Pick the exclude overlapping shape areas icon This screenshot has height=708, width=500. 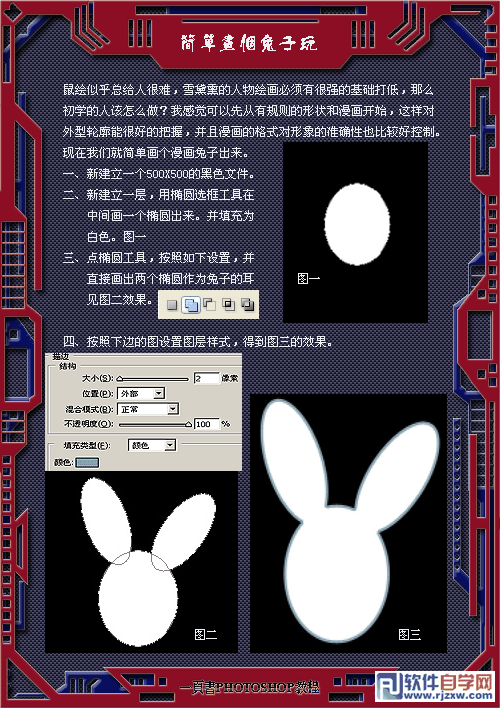pos(247,305)
